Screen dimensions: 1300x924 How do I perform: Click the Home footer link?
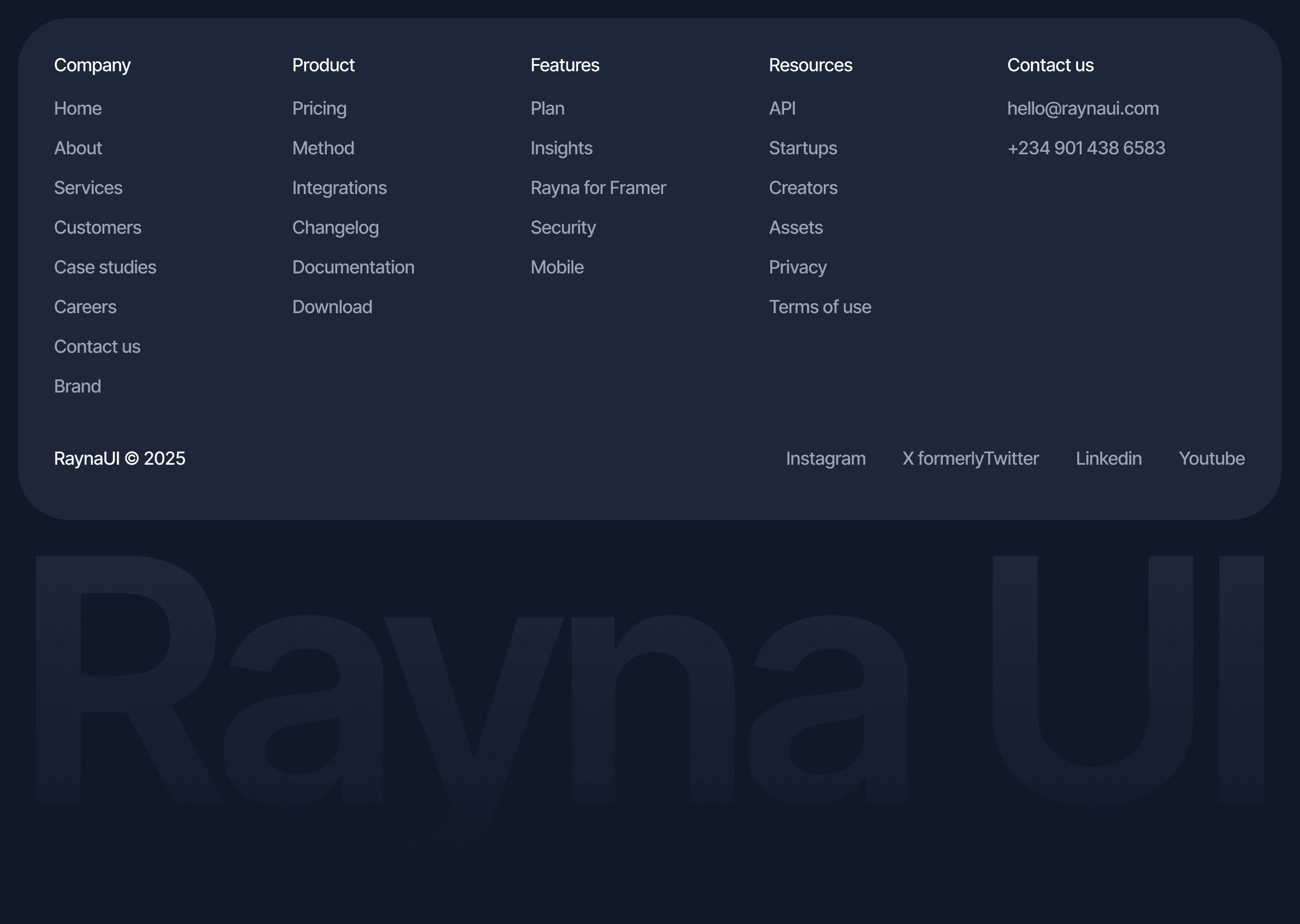[x=78, y=108]
